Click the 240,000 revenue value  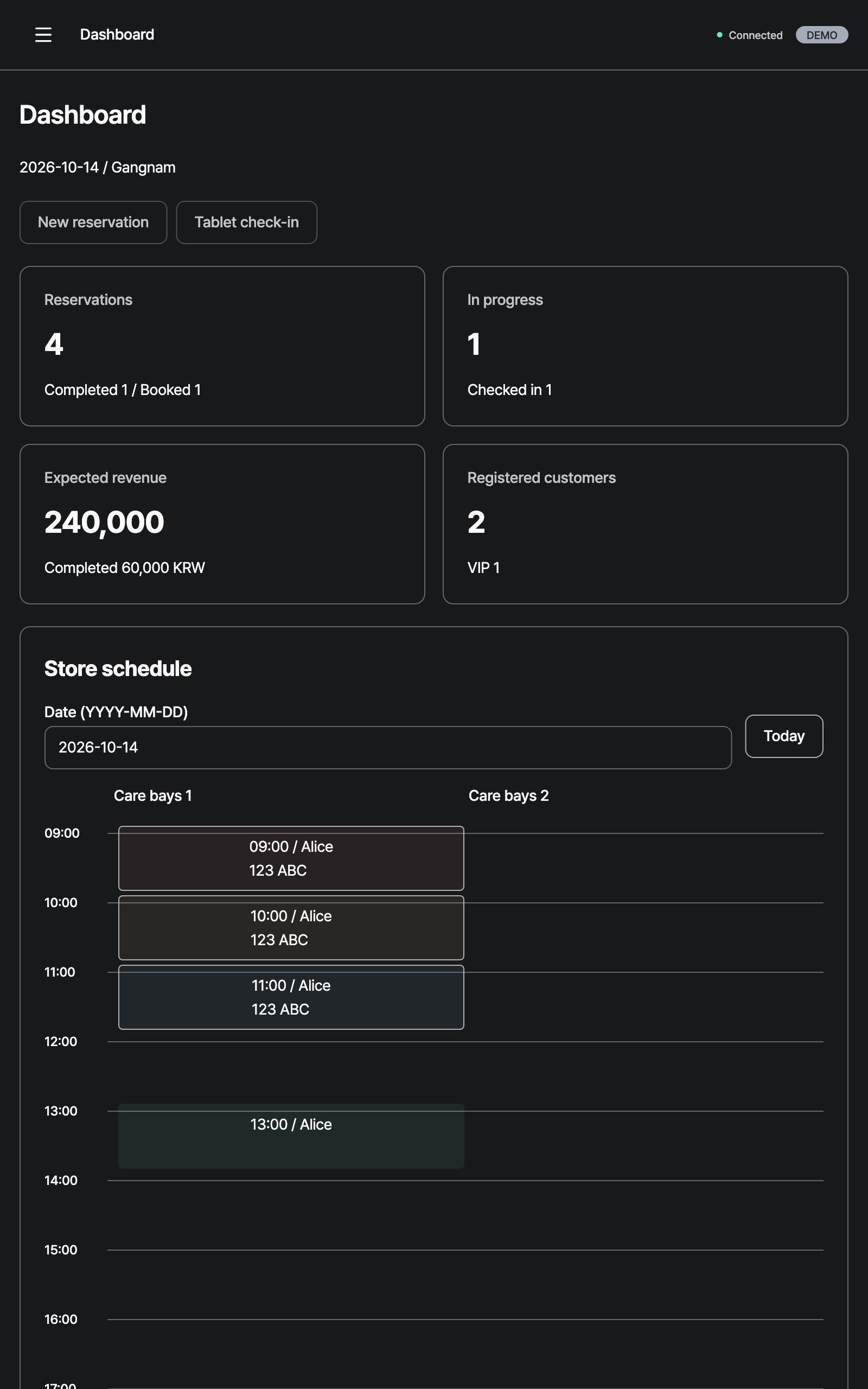click(105, 523)
